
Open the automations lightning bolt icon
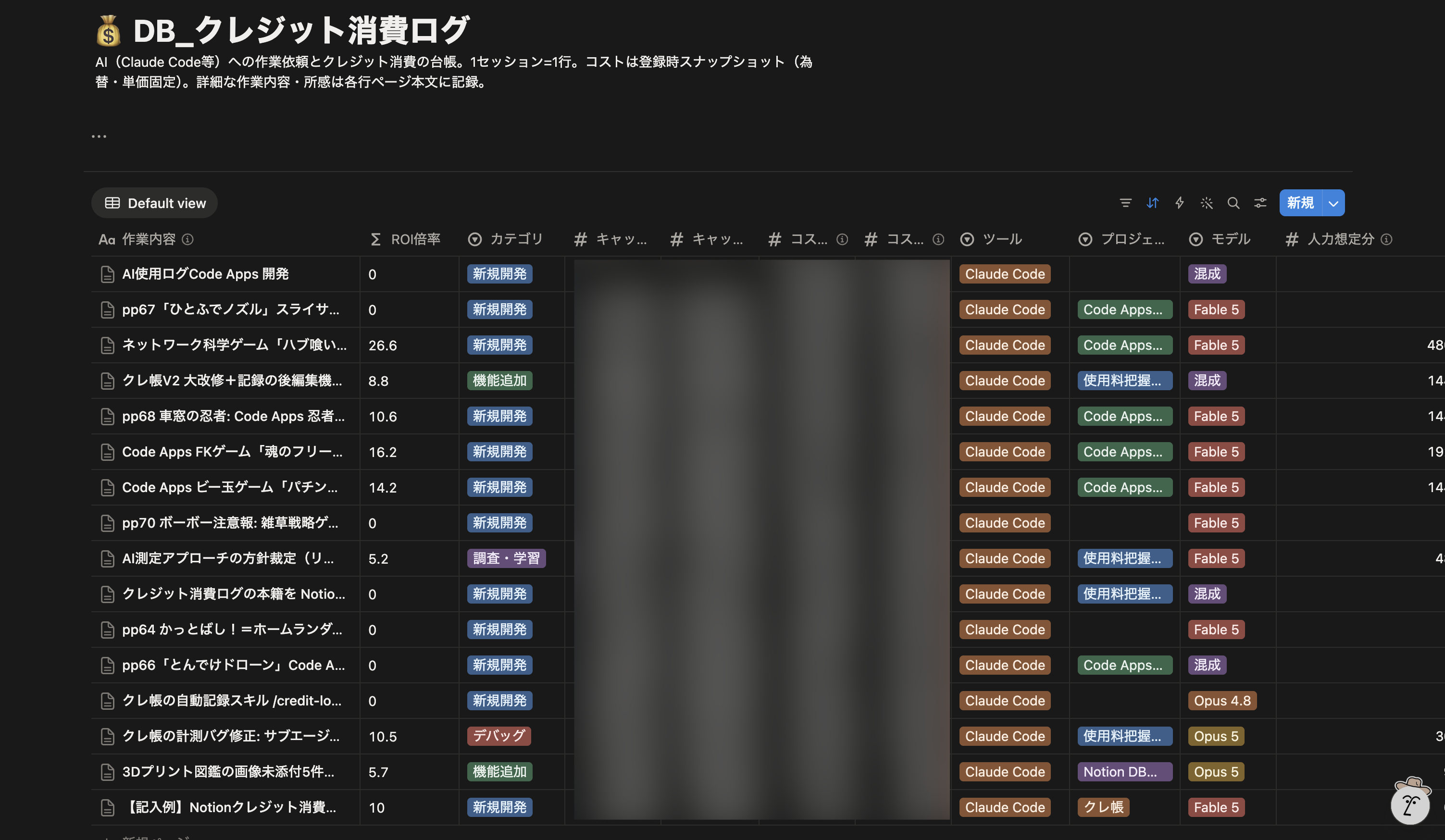coord(1180,203)
